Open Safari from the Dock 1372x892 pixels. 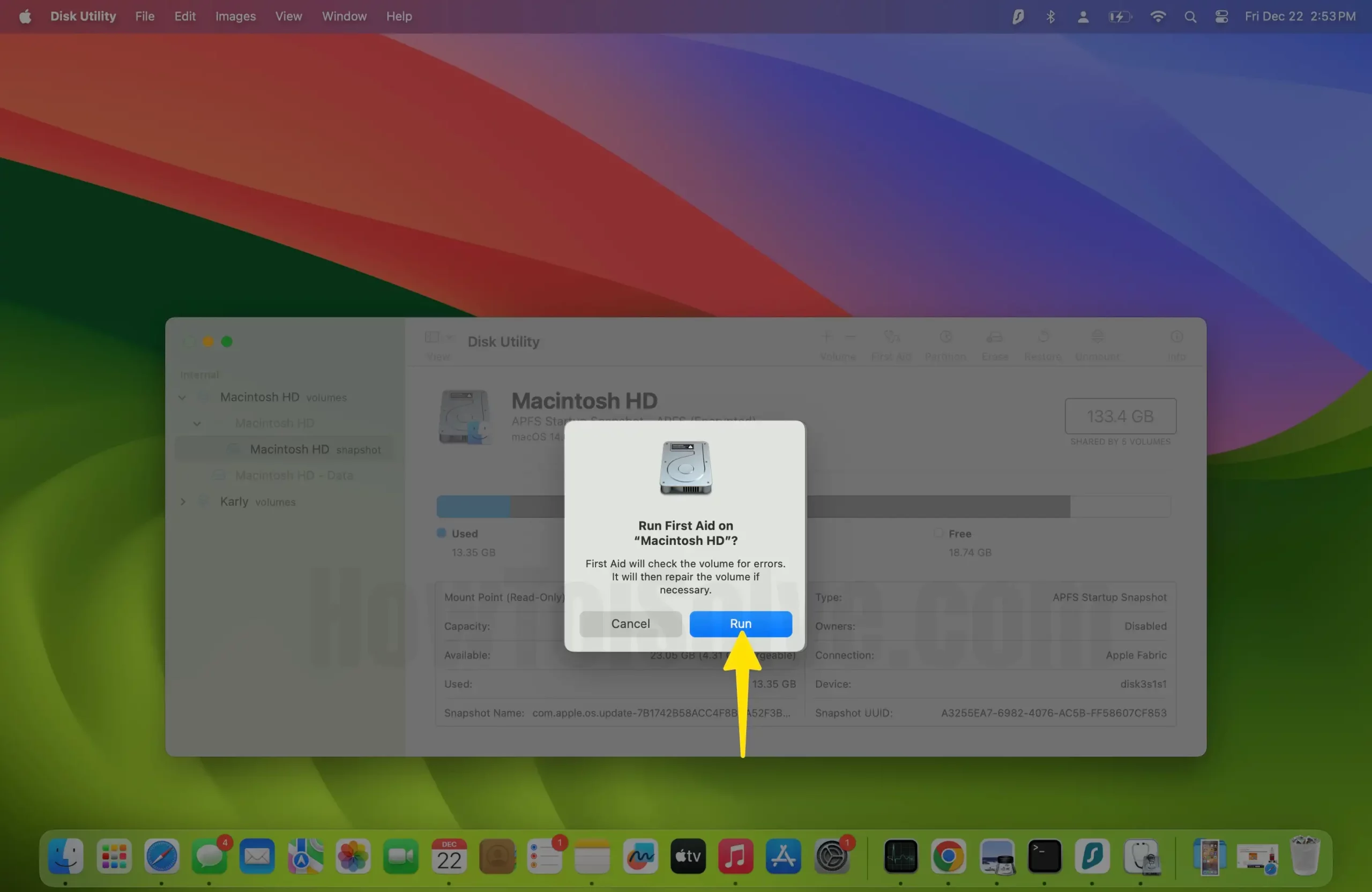click(x=161, y=856)
